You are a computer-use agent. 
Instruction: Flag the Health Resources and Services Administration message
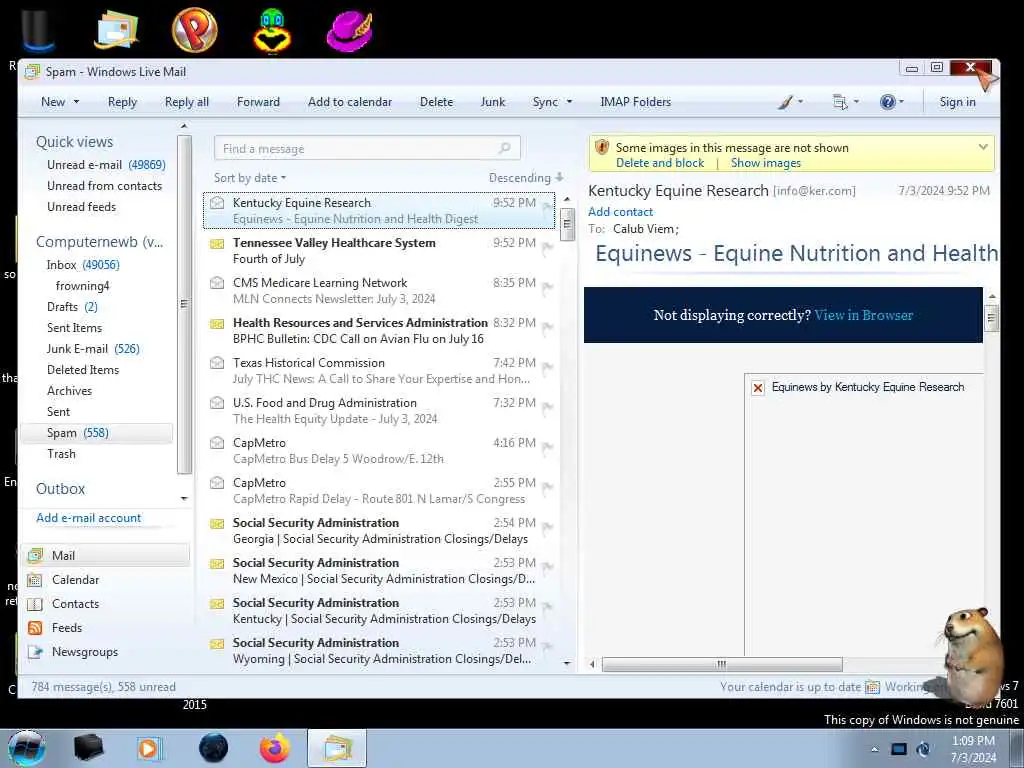(x=547, y=327)
